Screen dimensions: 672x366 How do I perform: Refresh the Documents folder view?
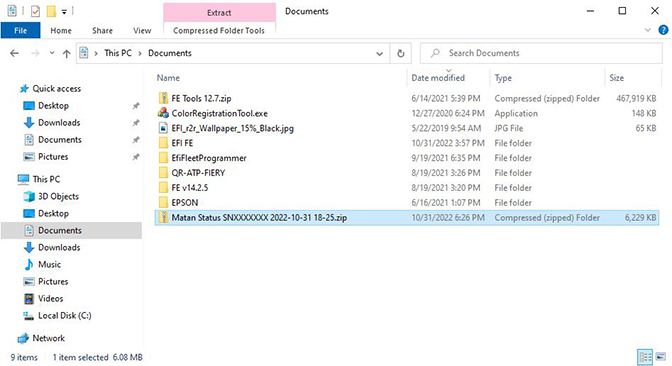tap(401, 54)
